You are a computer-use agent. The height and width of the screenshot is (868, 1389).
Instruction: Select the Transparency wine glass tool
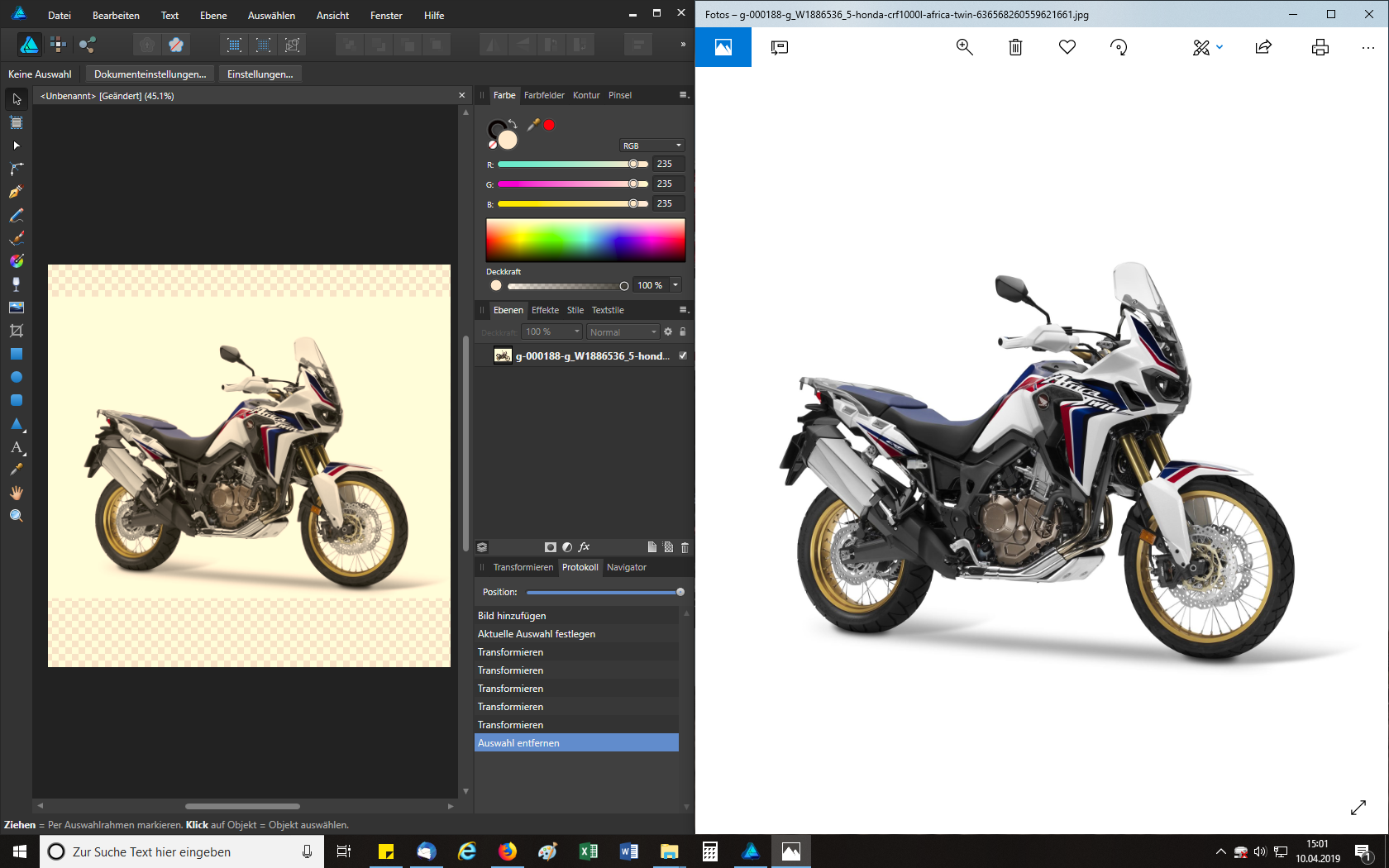[x=17, y=284]
